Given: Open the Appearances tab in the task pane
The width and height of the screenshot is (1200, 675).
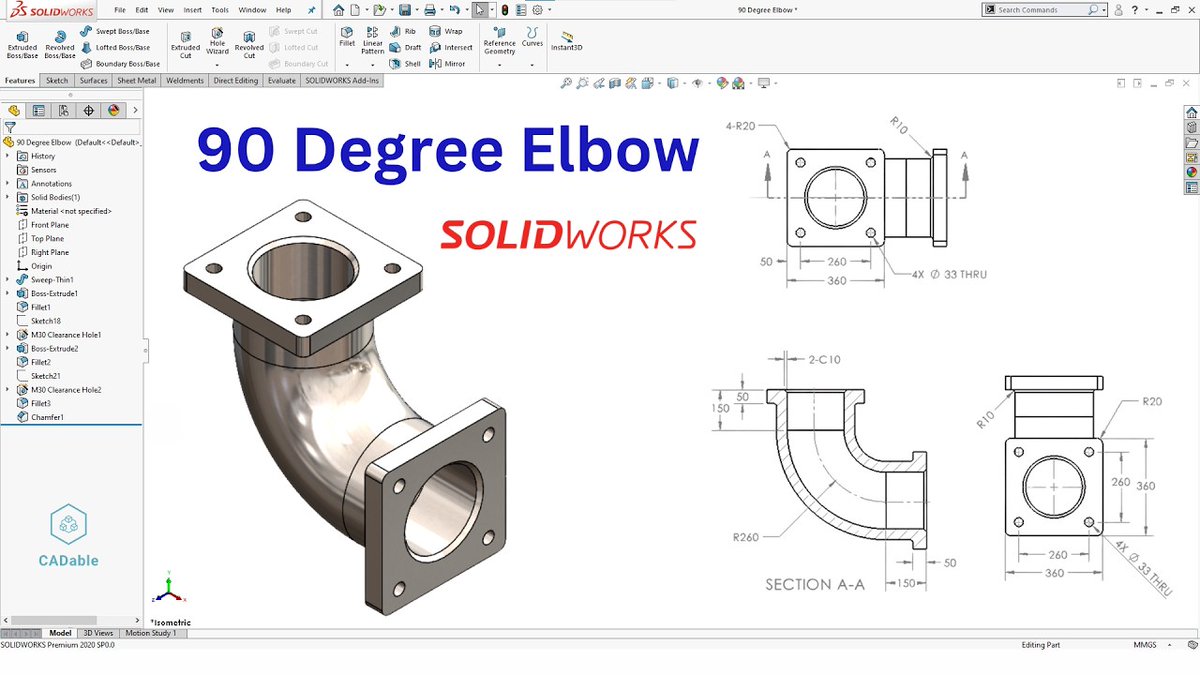Looking at the screenshot, I should point(1191,172).
